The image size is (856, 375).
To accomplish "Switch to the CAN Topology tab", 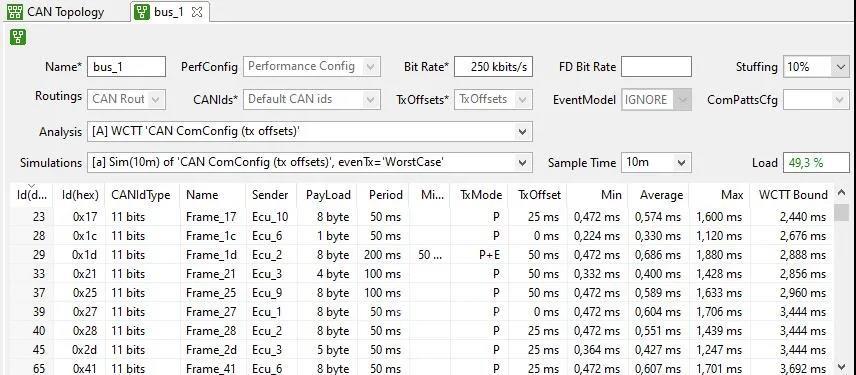I will (x=55, y=11).
